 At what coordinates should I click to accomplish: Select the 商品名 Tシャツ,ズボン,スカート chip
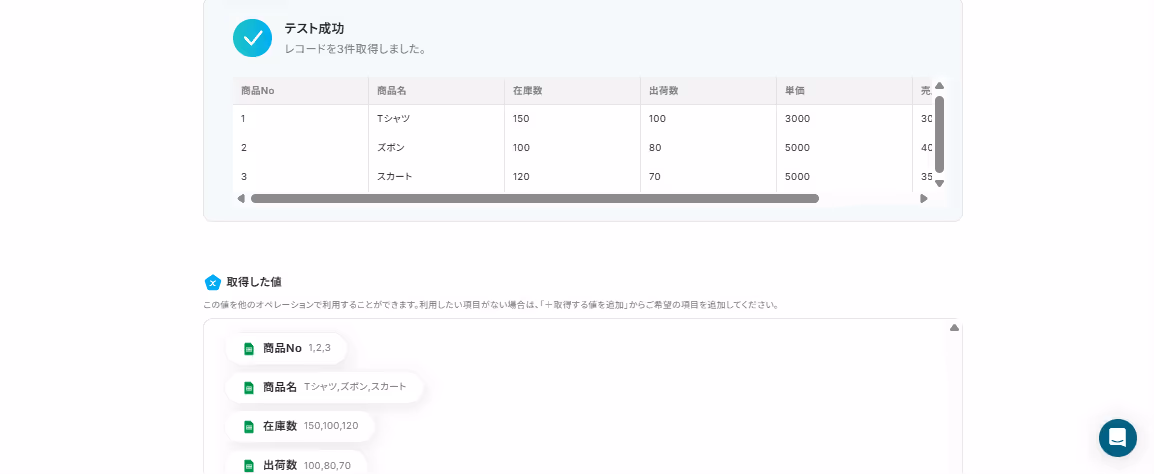pos(325,387)
